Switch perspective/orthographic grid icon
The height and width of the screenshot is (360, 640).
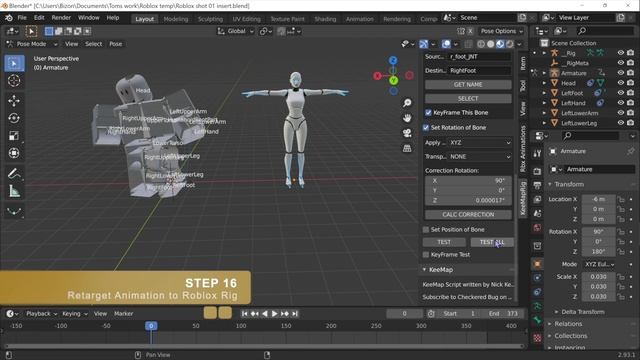(x=407, y=148)
